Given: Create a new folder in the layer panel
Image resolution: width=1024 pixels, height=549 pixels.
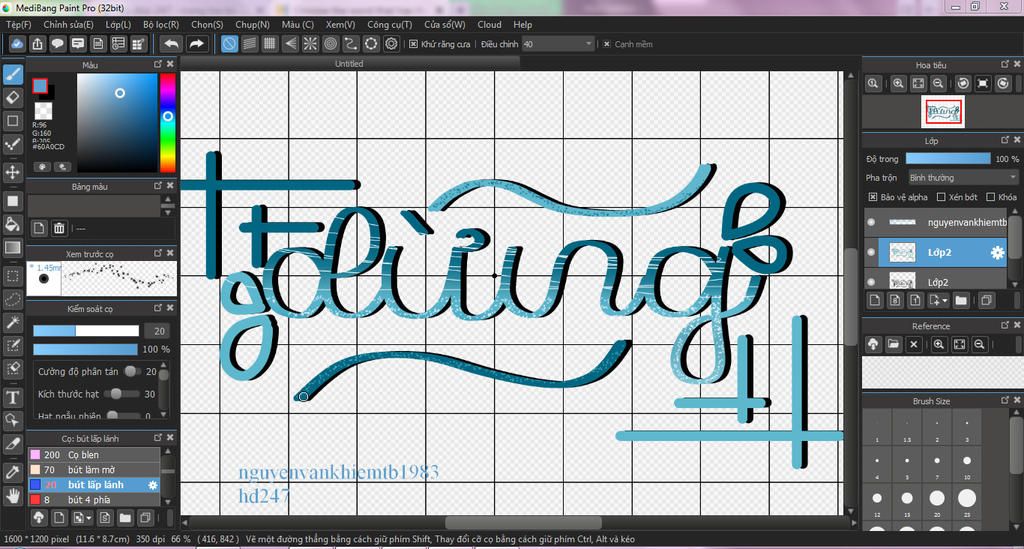Looking at the screenshot, I should tap(961, 300).
